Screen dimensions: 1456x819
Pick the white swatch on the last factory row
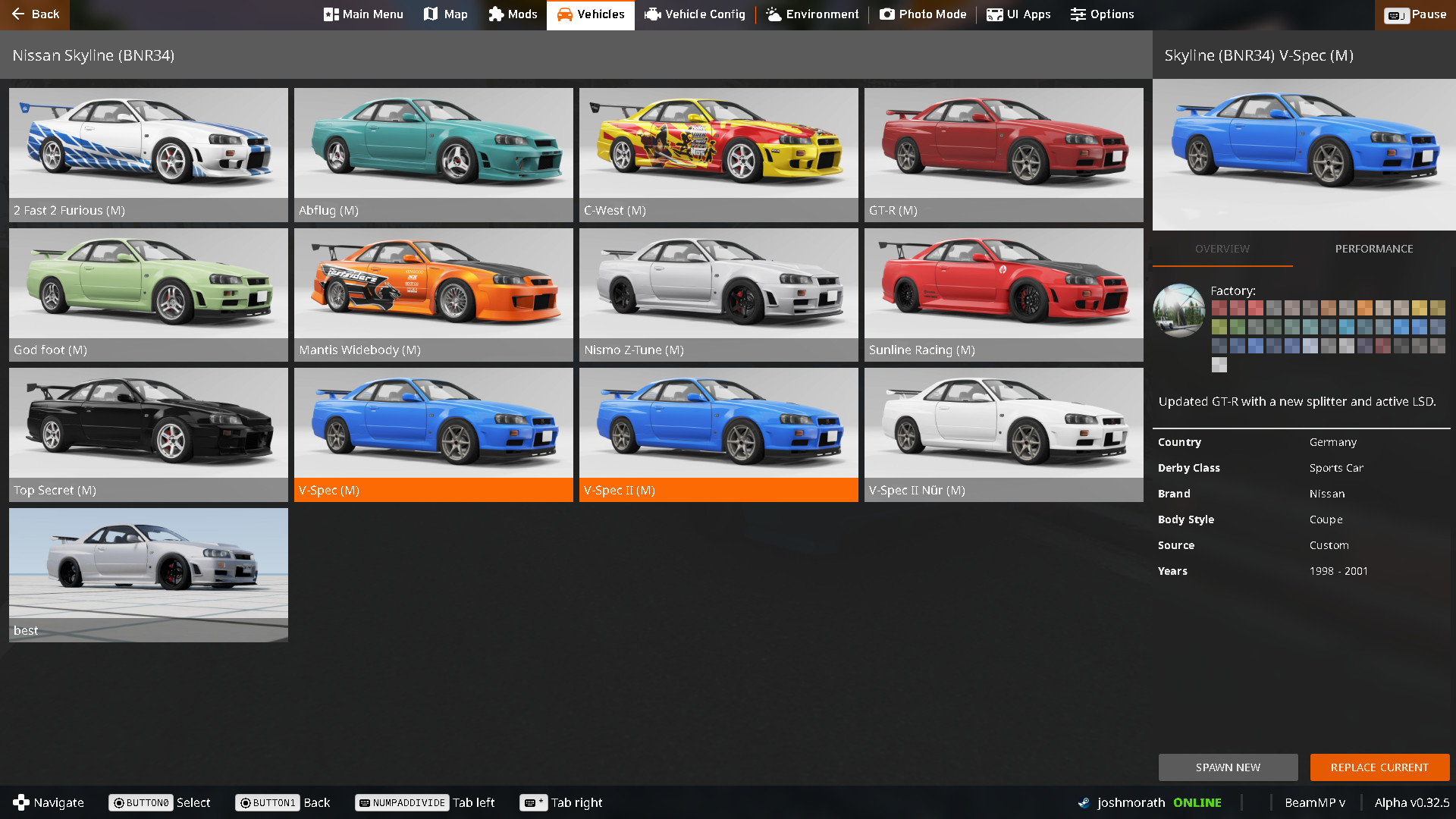(x=1219, y=365)
